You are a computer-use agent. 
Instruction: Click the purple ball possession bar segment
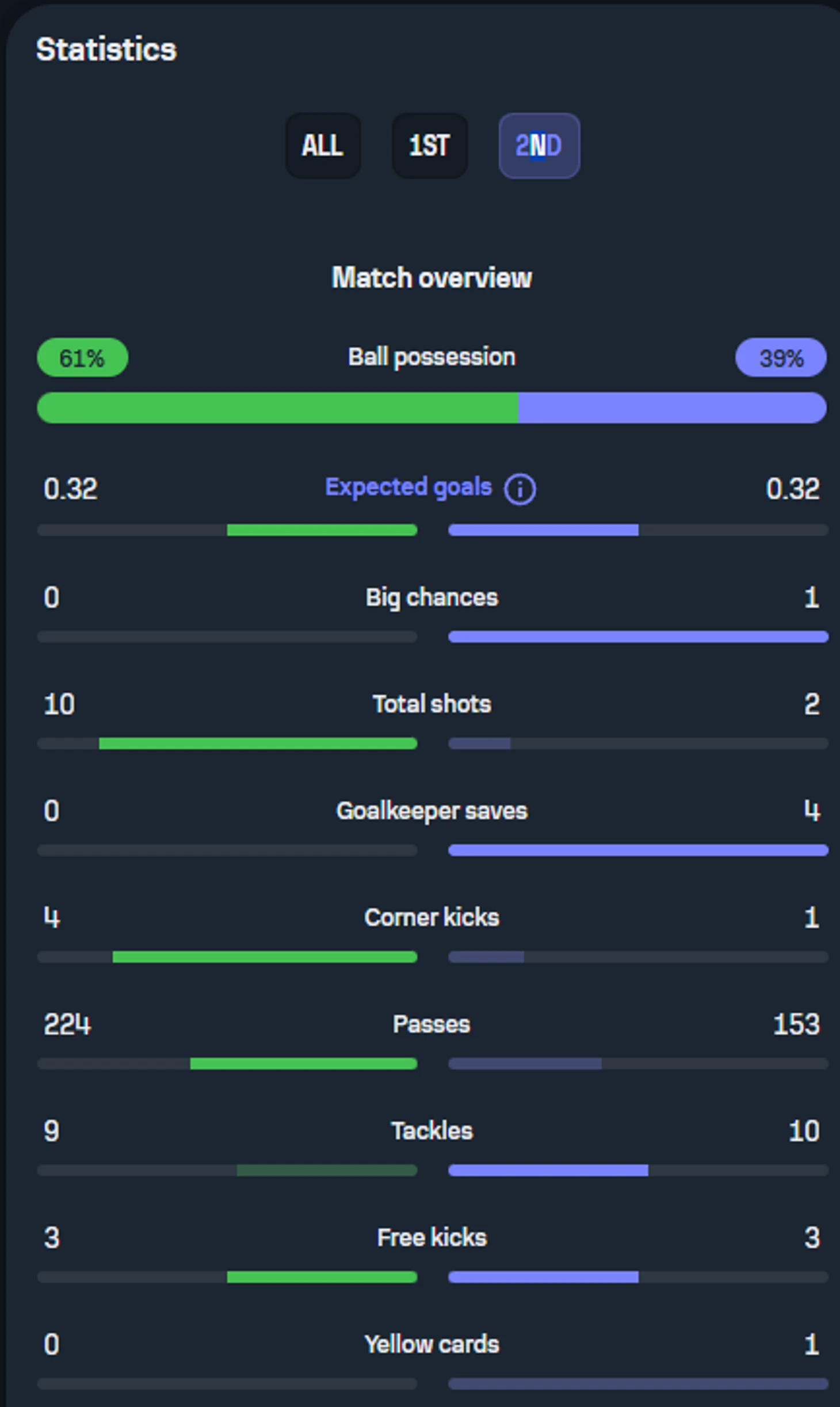click(672, 408)
